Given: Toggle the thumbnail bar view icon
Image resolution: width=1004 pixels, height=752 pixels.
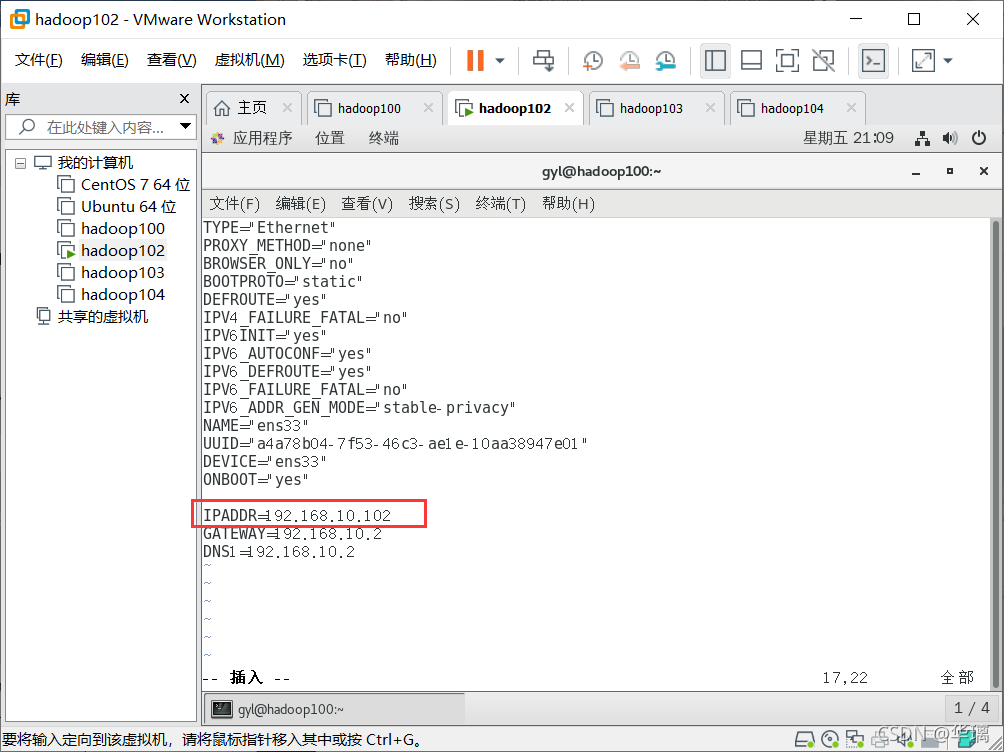Looking at the screenshot, I should point(751,61).
